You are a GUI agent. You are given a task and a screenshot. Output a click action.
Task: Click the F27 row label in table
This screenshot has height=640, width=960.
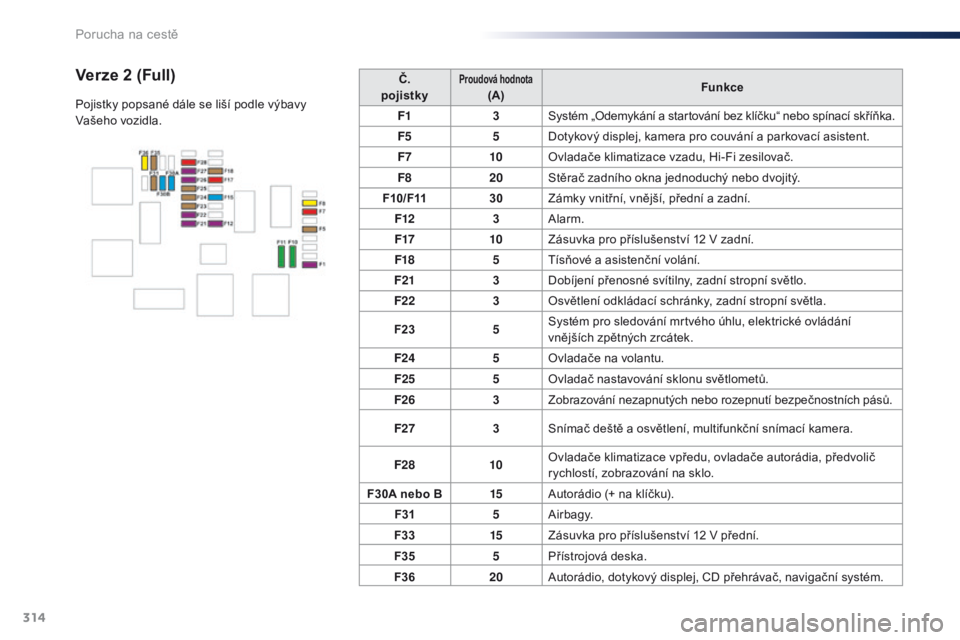tap(405, 428)
